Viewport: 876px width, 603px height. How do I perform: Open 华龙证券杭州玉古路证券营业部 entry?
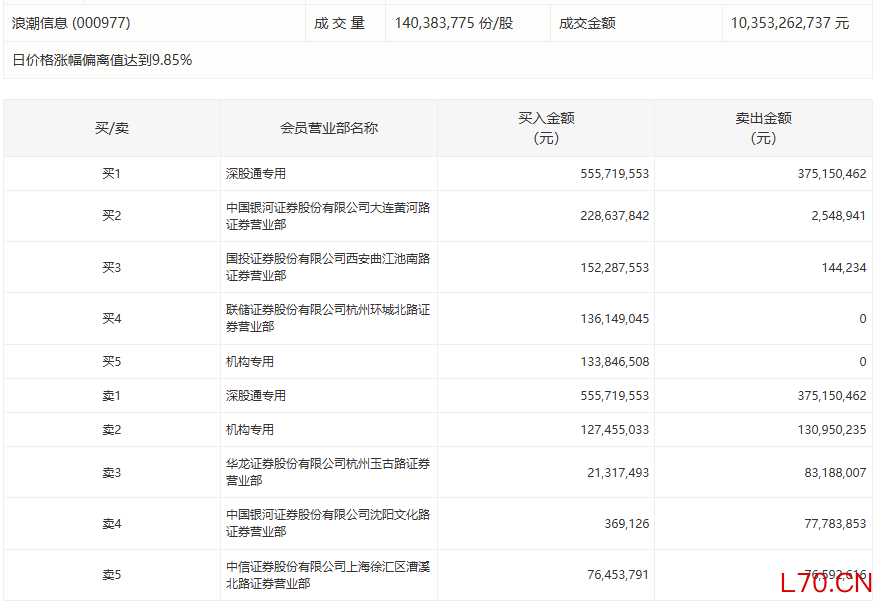coord(327,471)
